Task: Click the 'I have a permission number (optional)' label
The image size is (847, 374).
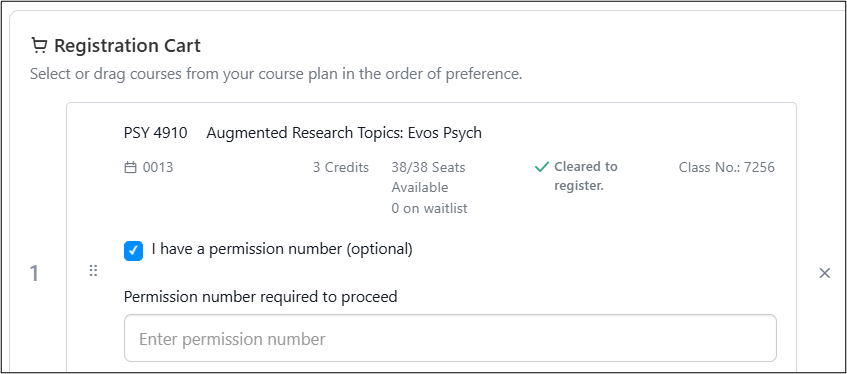Action: pos(282,249)
